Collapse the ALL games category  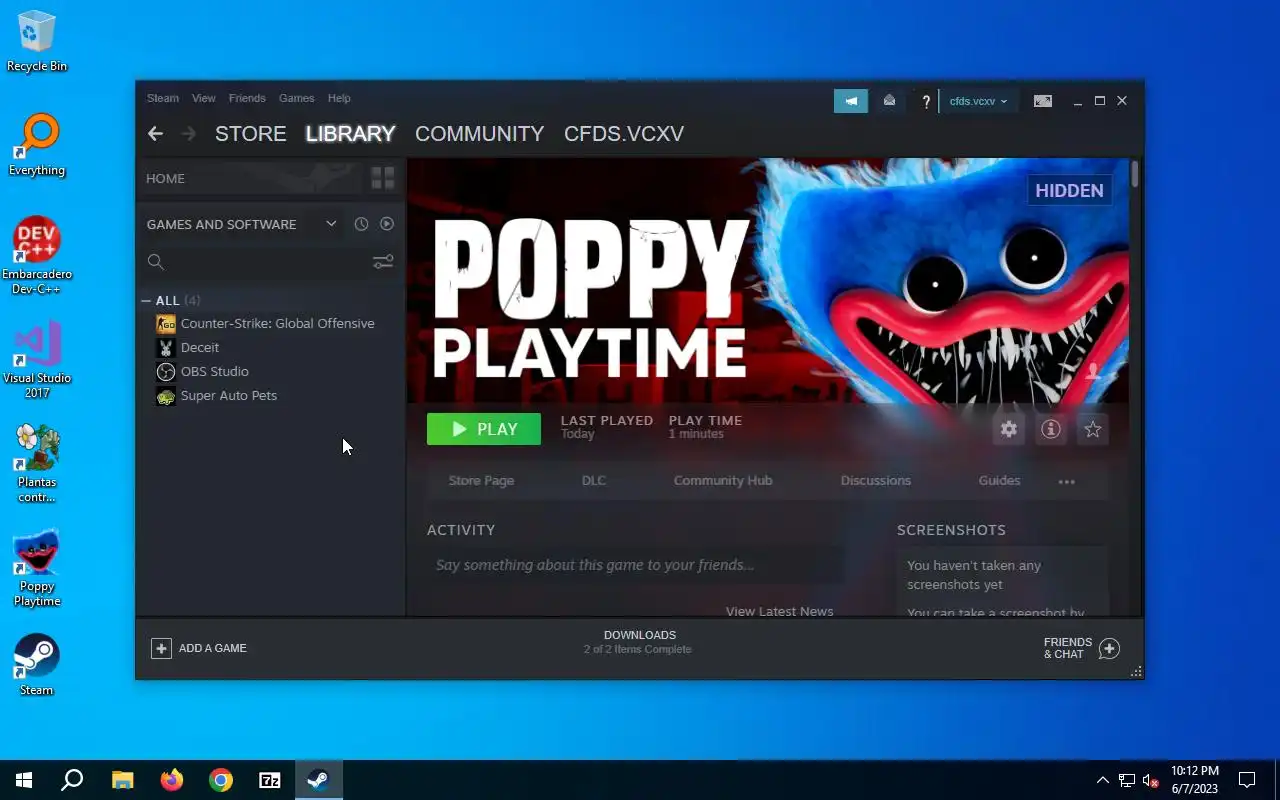[146, 300]
